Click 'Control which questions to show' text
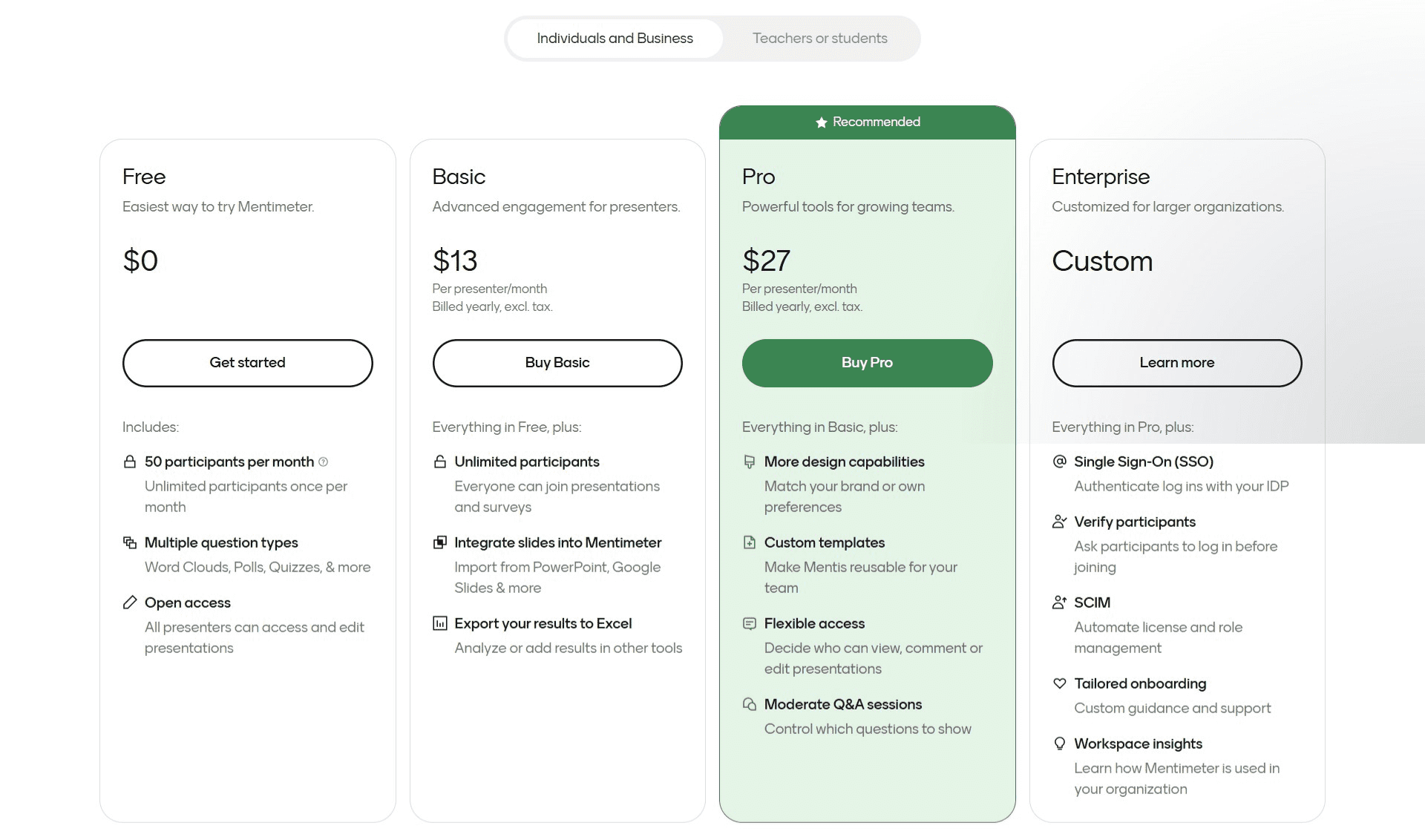The image size is (1425, 840). pyautogui.click(x=868, y=729)
